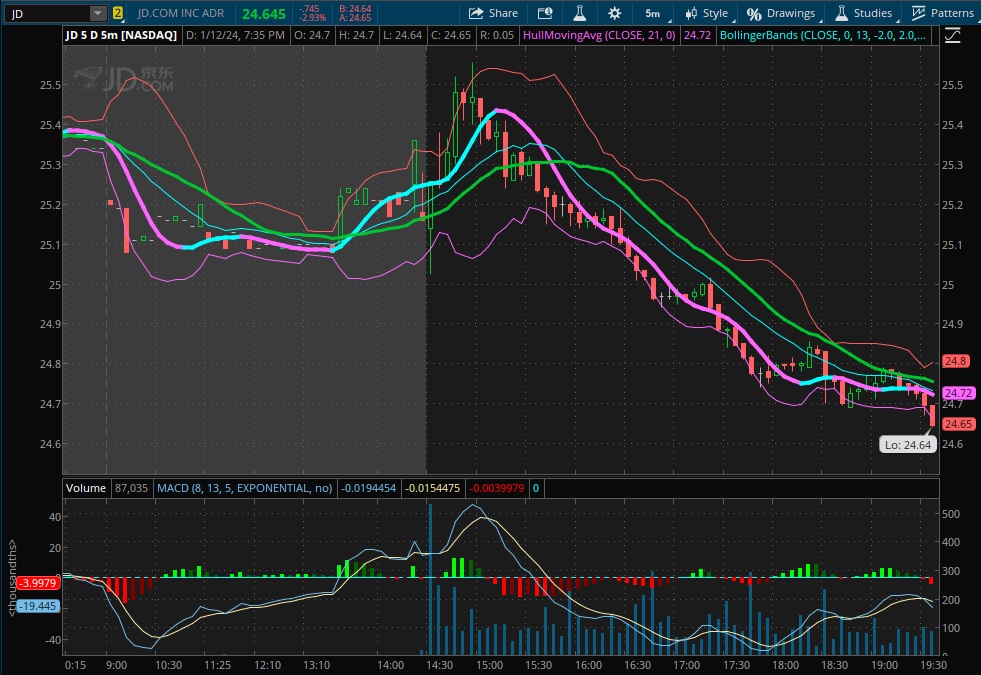Click the Share arrow icon
Image resolution: width=981 pixels, height=675 pixels.
point(476,13)
